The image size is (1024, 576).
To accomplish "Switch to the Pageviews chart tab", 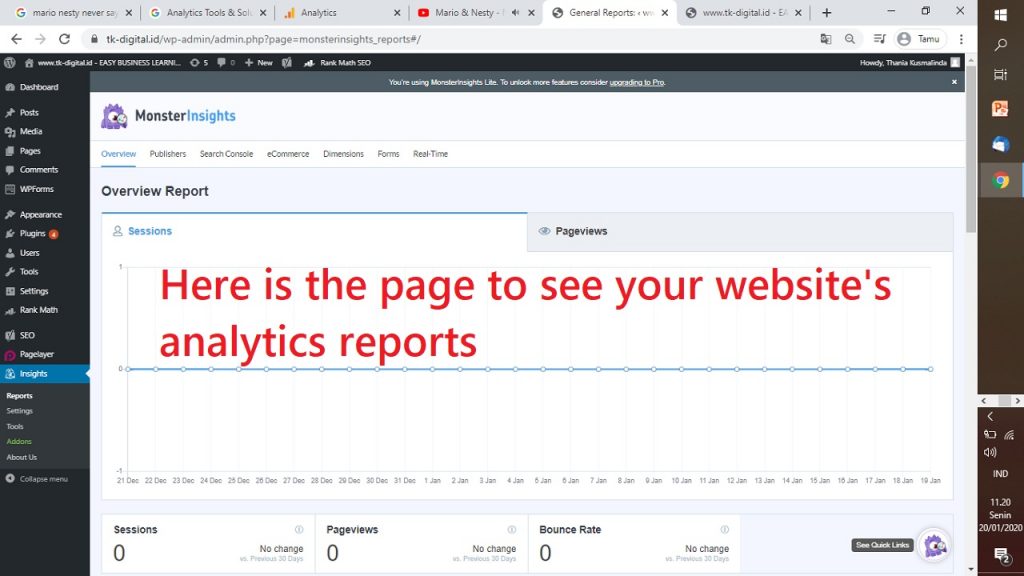I will 740,231.
